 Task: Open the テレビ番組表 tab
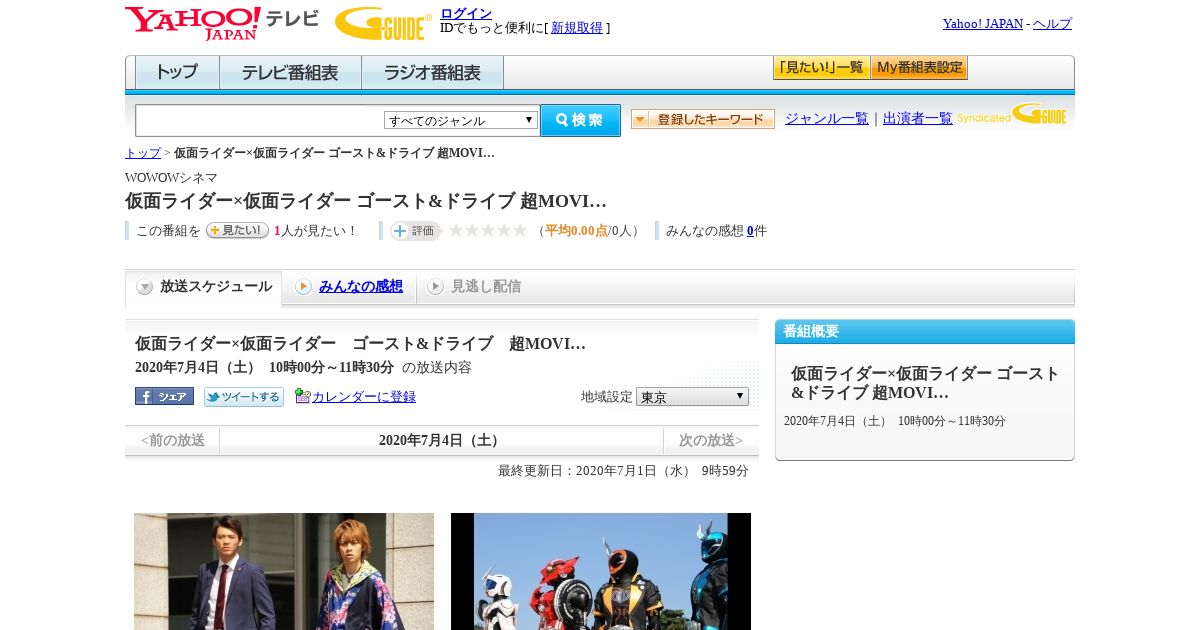coord(290,72)
